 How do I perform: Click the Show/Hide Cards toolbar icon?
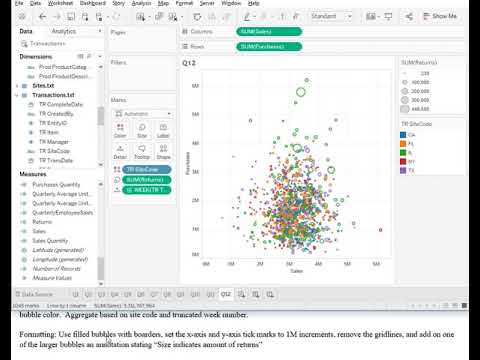pyautogui.click(x=371, y=16)
